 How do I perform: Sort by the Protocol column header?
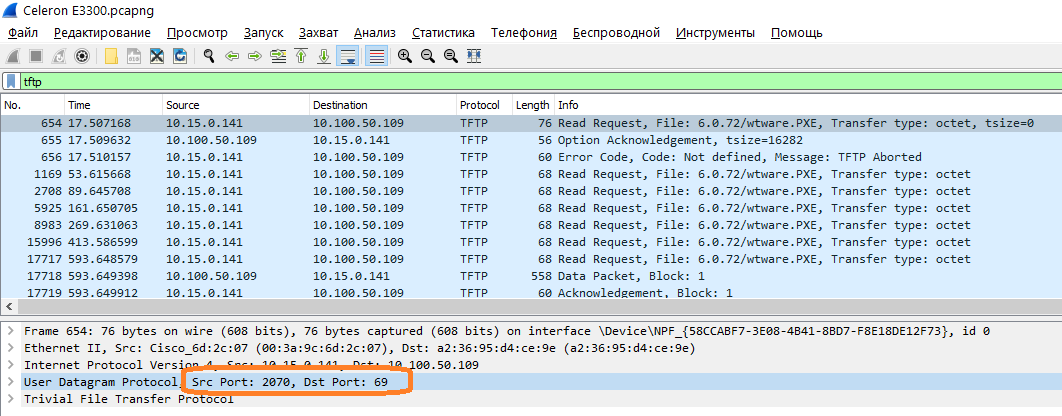tap(480, 105)
